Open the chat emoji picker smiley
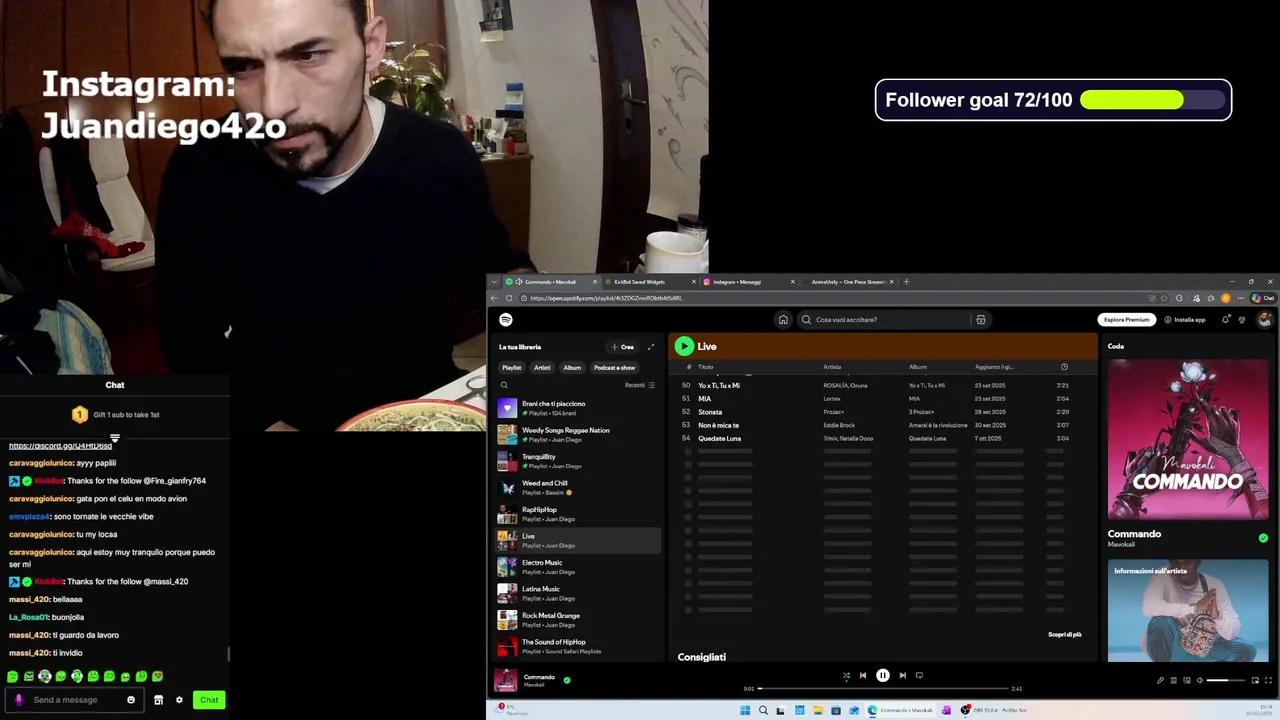Image resolution: width=1280 pixels, height=720 pixels. (131, 700)
